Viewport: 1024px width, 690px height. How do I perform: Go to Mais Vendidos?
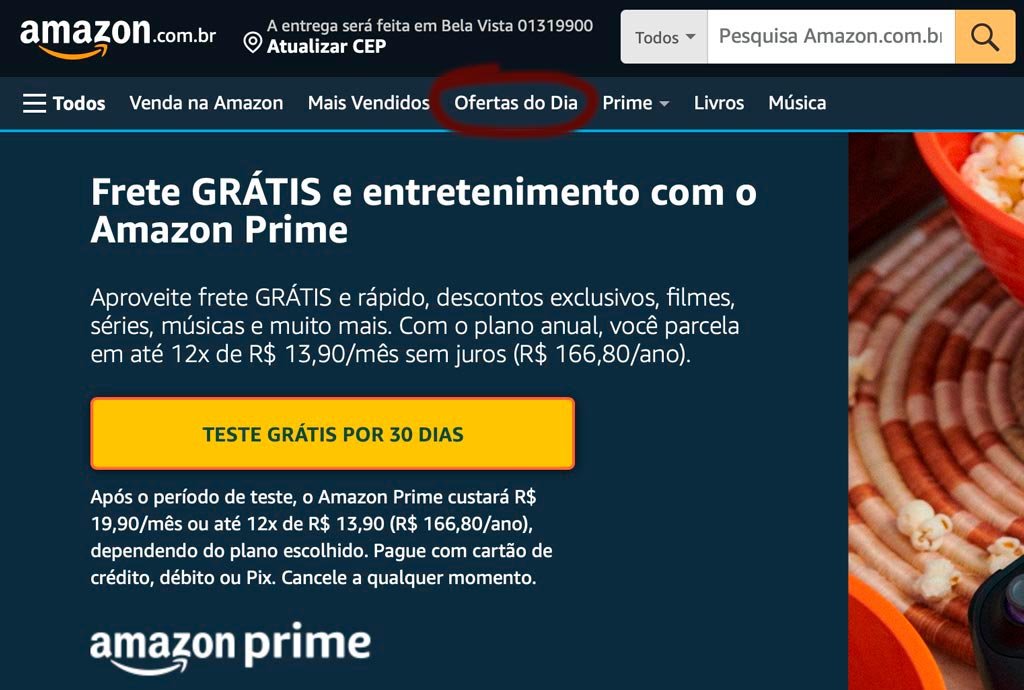pos(368,102)
